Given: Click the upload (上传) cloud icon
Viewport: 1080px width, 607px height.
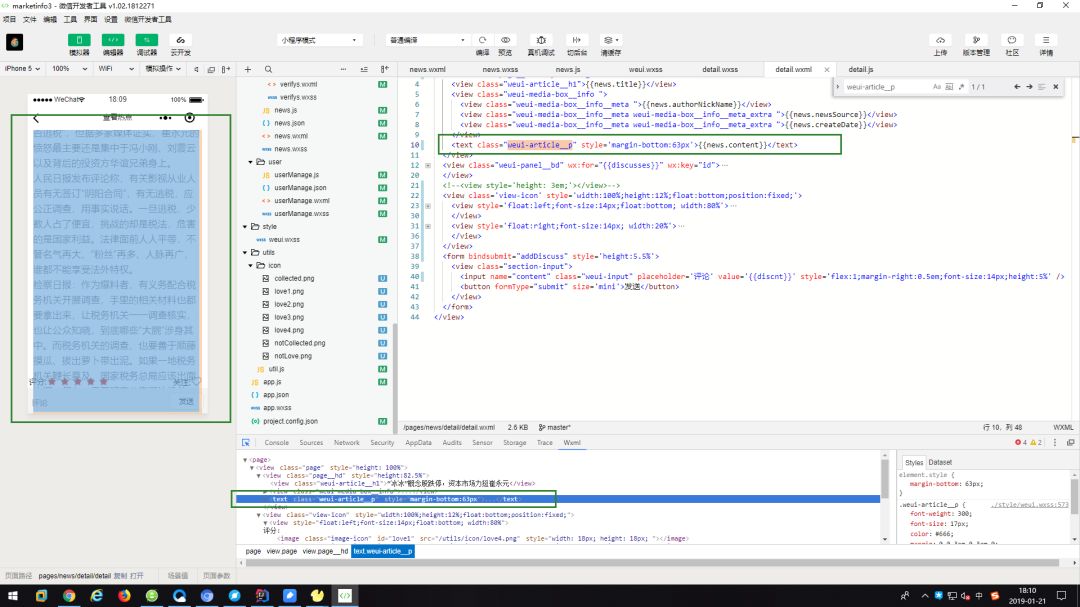Looking at the screenshot, I should click(x=940, y=40).
